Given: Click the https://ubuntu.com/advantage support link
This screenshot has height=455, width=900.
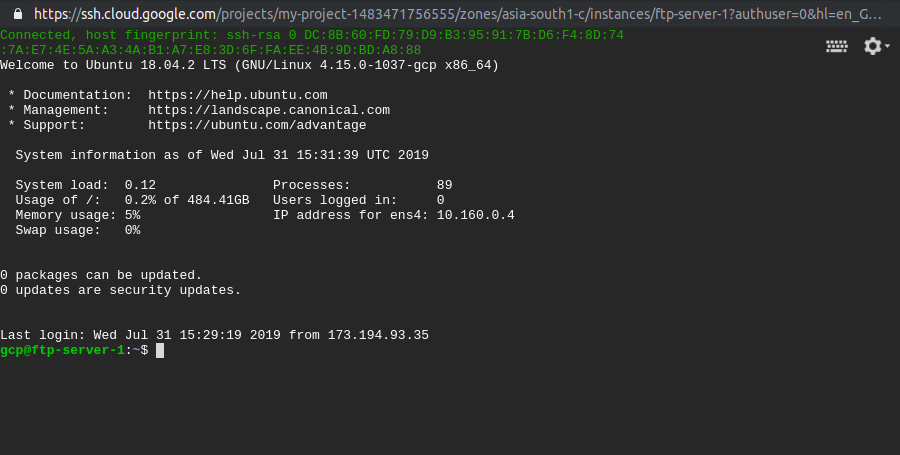Looking at the screenshot, I should pyautogui.click(x=257, y=125).
